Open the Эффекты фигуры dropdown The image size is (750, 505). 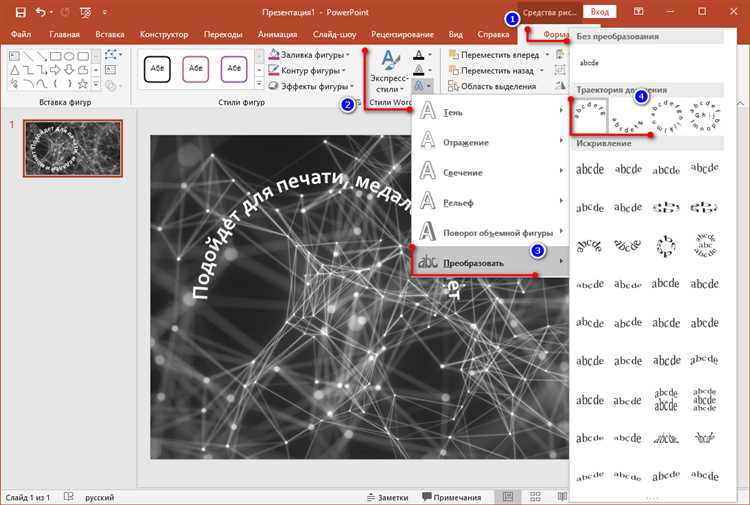coord(311,87)
